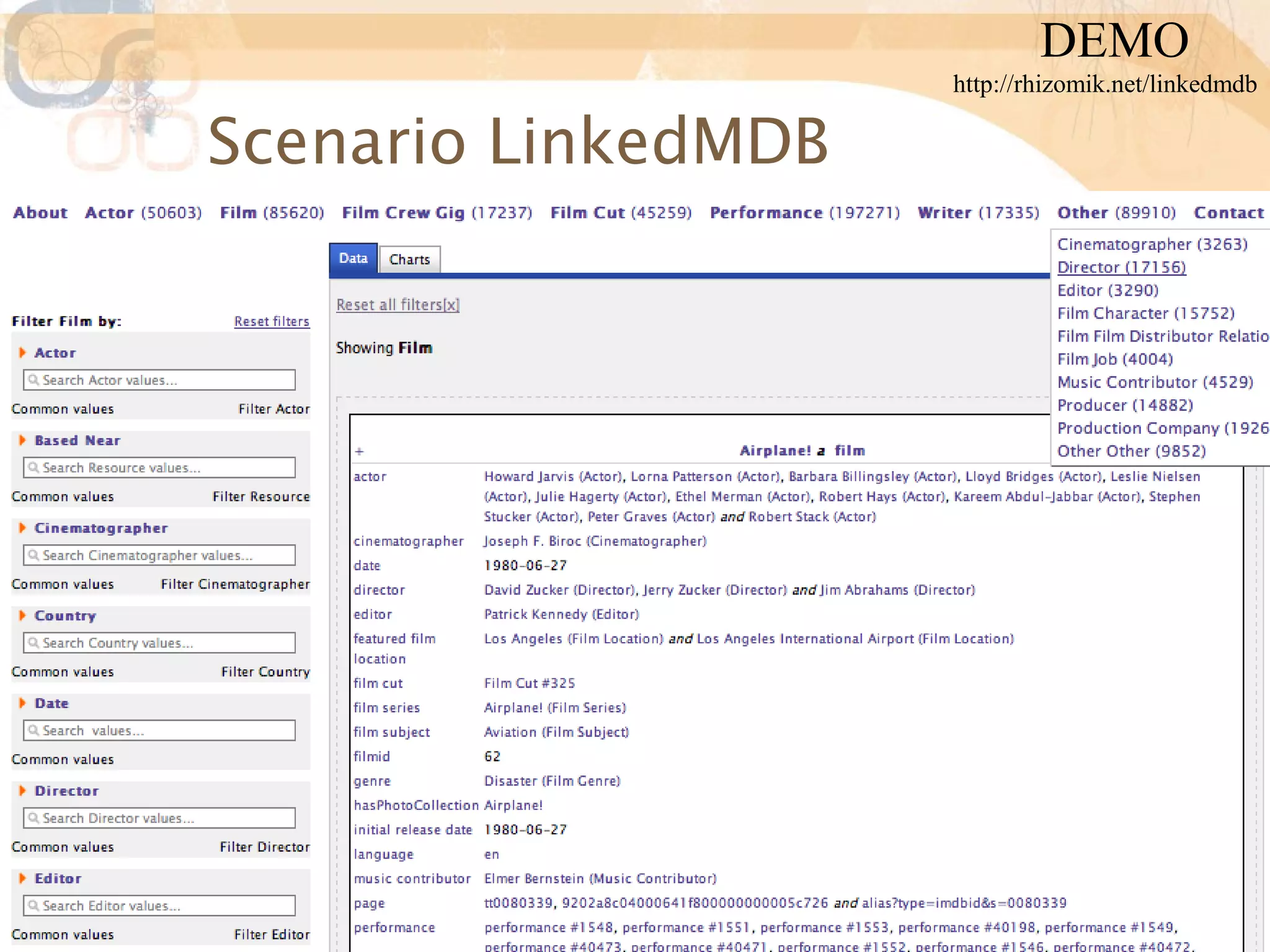Open Airplane! (Film Series) link
Image resolution: width=1270 pixels, height=952 pixels.
click(555, 708)
